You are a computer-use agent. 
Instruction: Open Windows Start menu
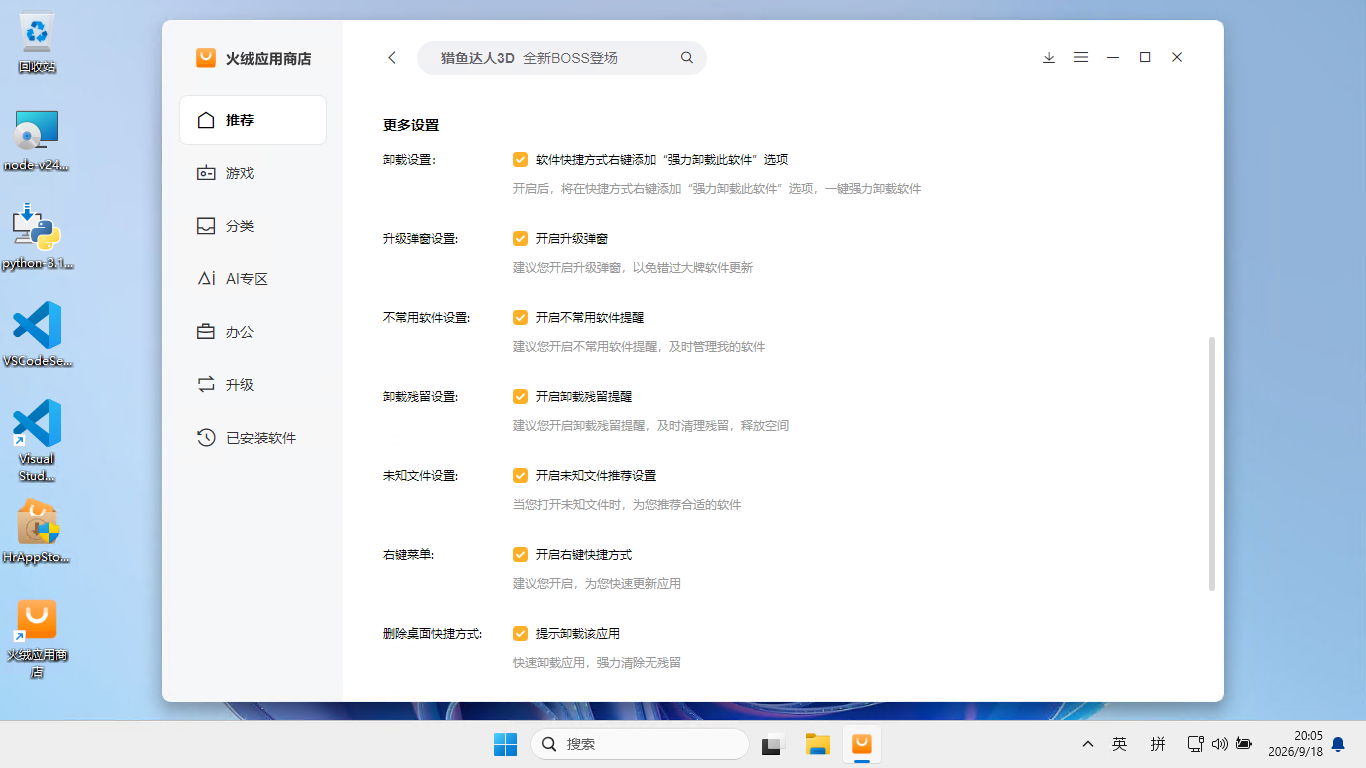[505, 744]
